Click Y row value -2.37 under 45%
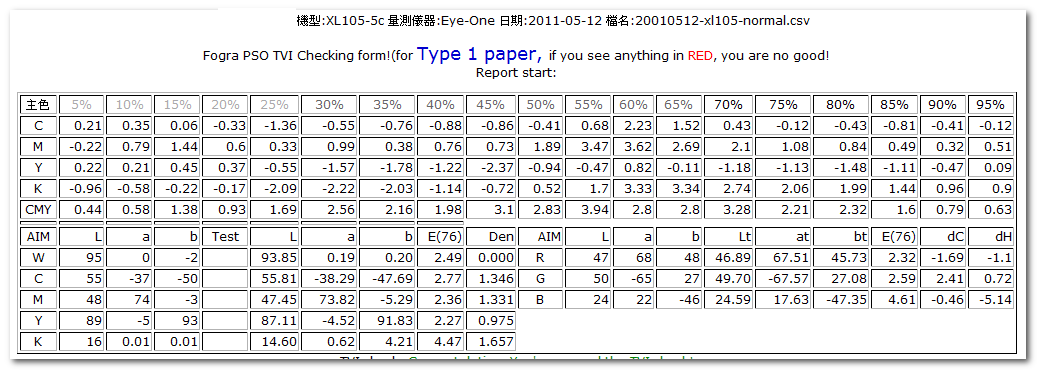1037x370 pixels. pyautogui.click(x=490, y=168)
